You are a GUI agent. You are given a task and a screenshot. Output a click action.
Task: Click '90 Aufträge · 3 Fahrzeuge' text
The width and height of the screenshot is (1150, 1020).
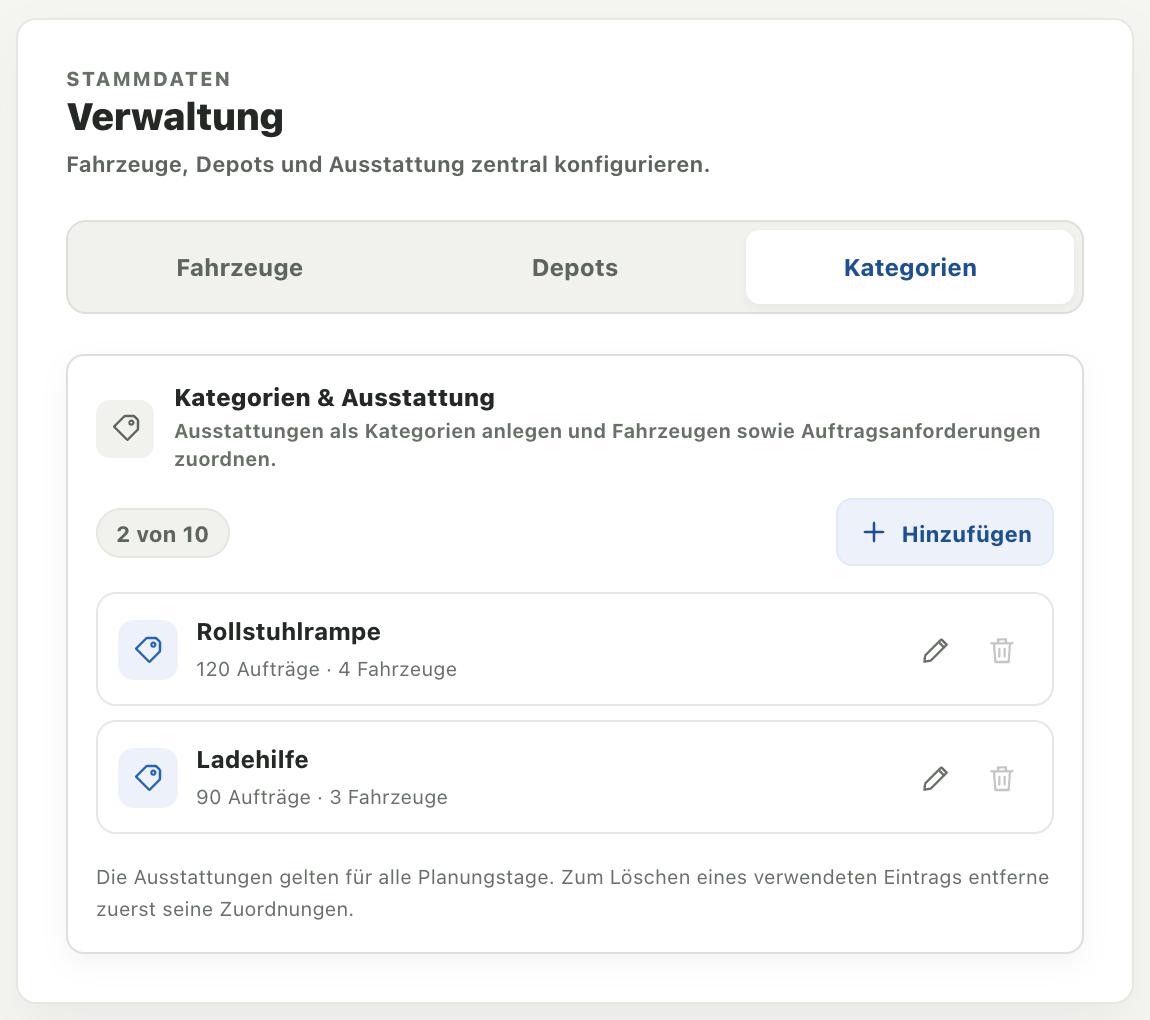322,797
